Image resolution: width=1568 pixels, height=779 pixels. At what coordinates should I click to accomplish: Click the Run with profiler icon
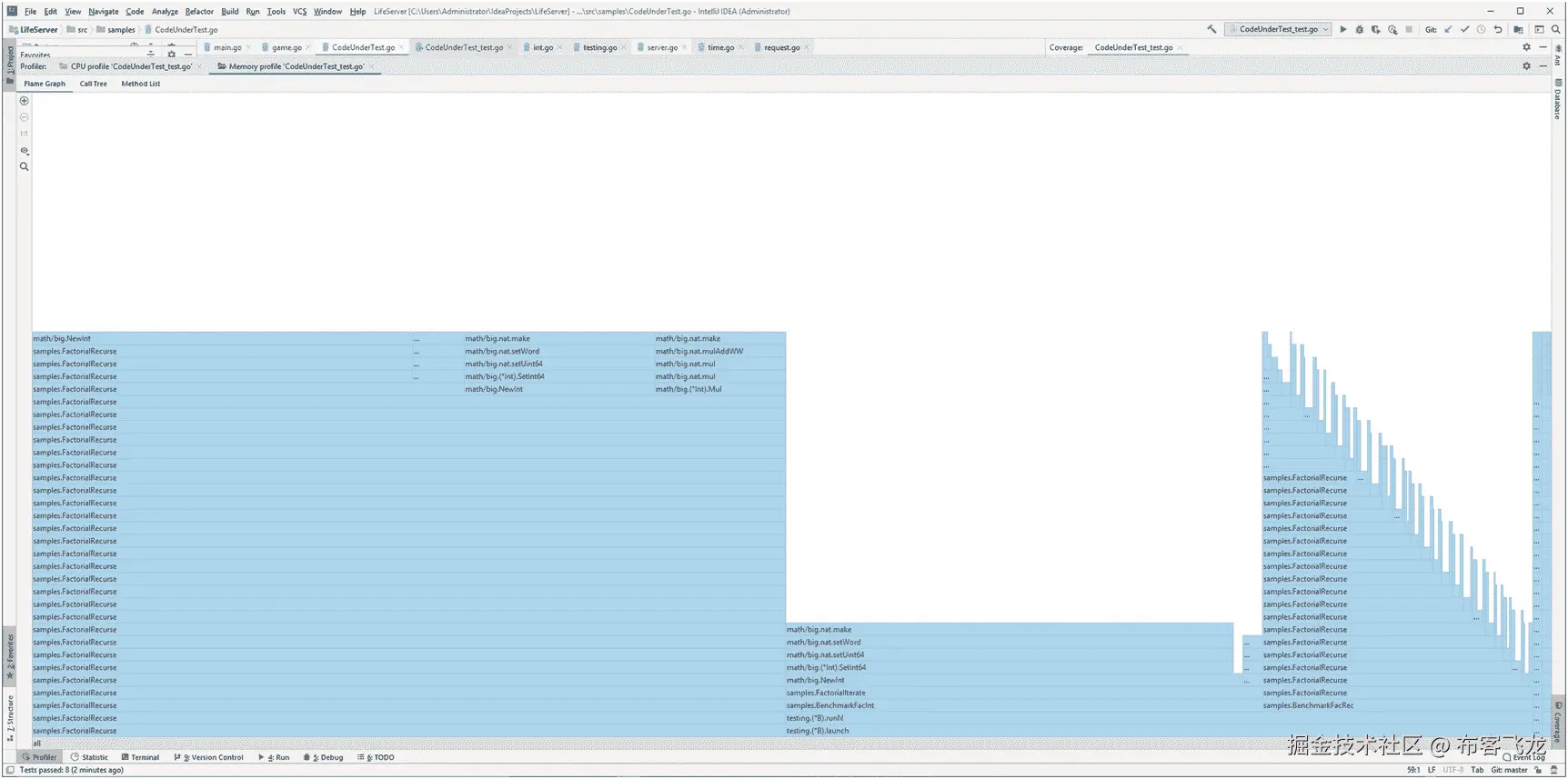coord(1392,29)
